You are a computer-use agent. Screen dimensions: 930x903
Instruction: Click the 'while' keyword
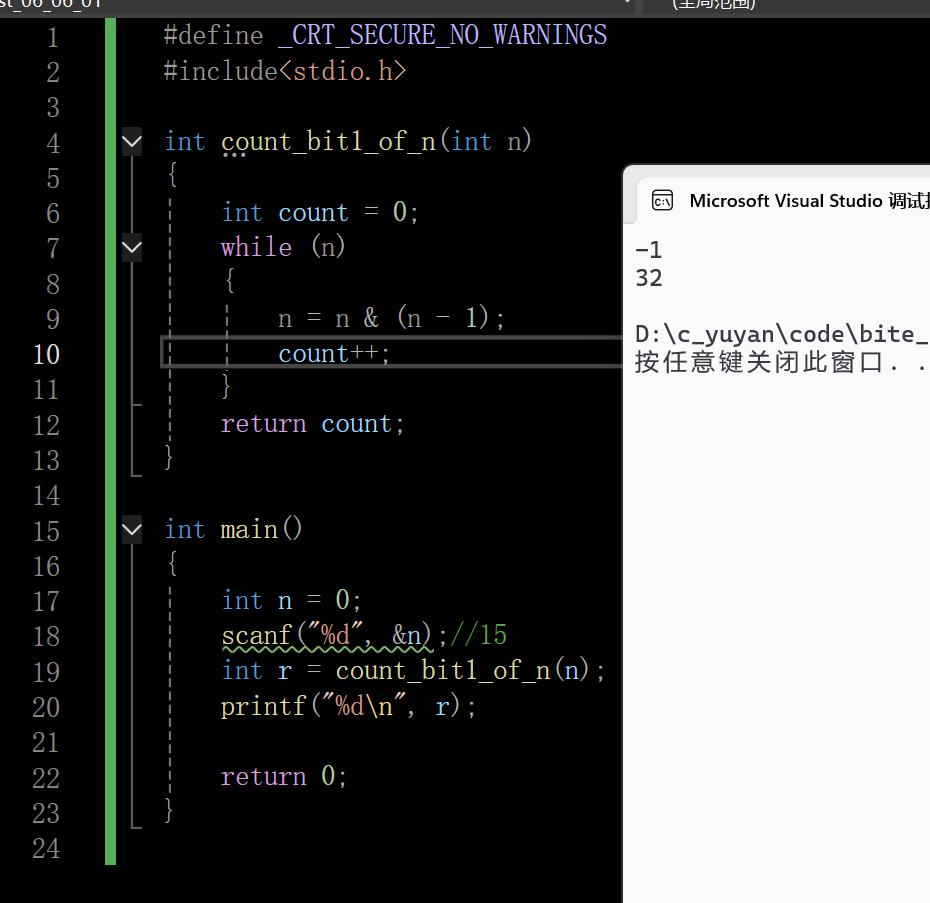coord(256,247)
